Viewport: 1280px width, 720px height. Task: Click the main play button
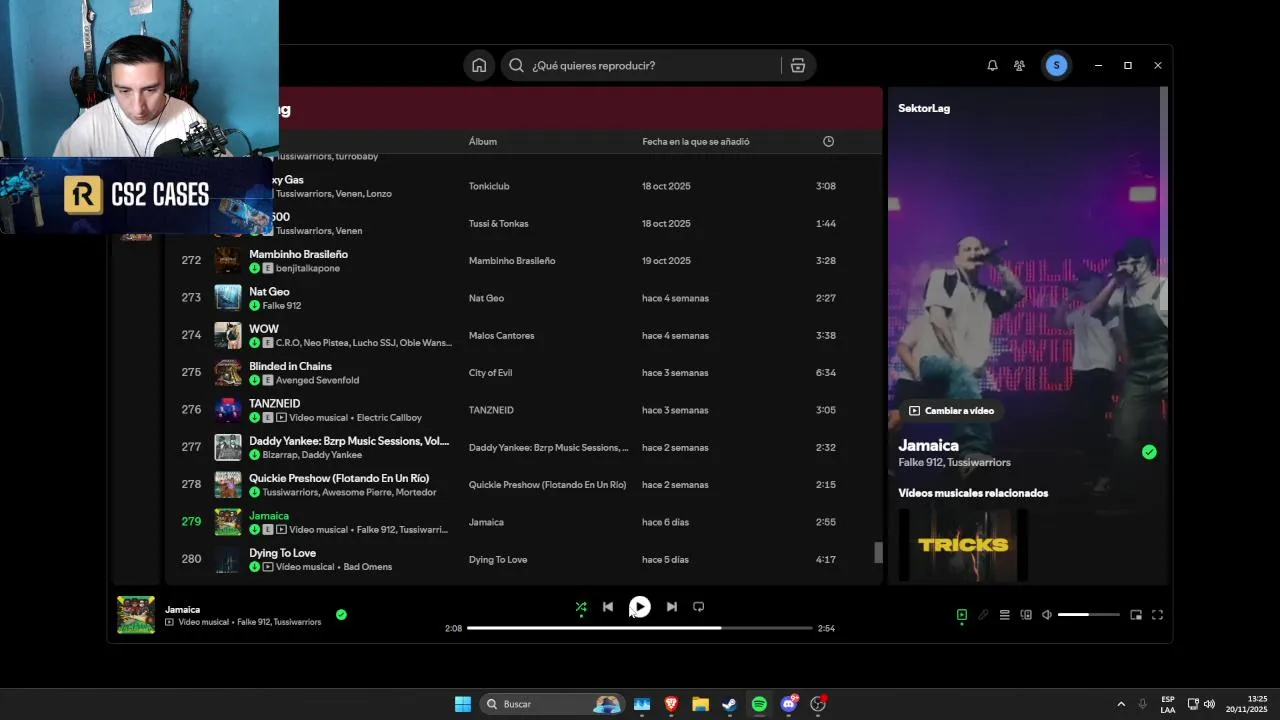point(640,607)
